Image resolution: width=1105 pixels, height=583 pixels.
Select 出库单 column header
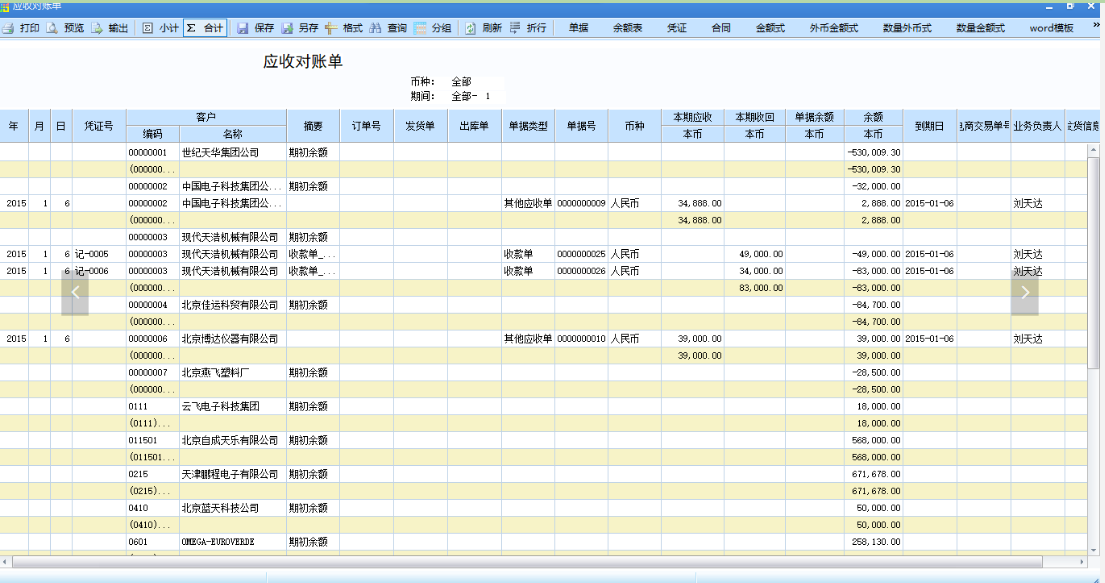pyautogui.click(x=474, y=126)
